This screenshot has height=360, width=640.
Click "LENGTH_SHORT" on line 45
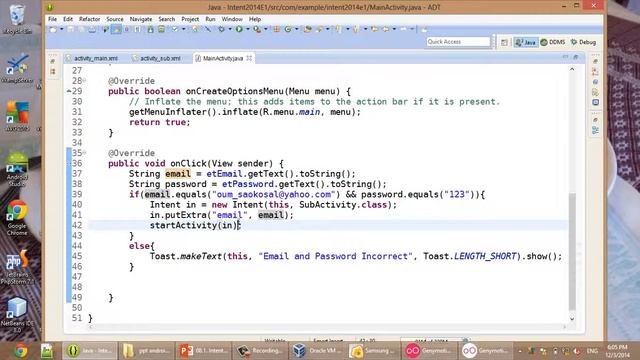[485, 256]
